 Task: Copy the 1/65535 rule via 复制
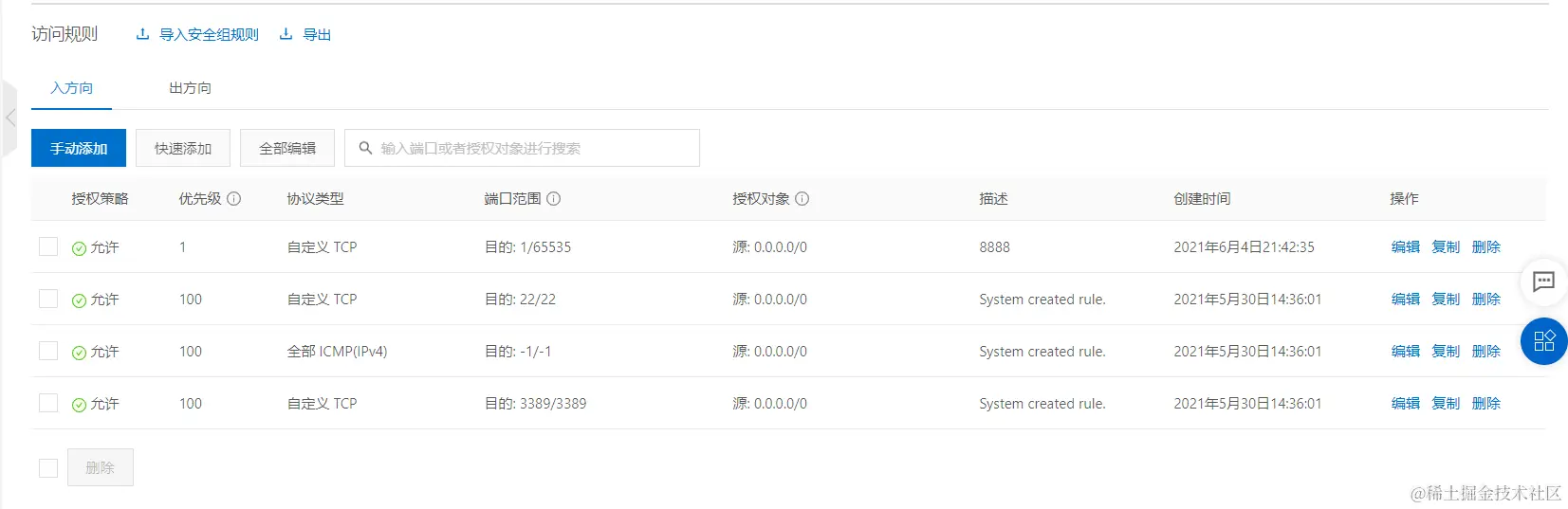pos(1446,246)
